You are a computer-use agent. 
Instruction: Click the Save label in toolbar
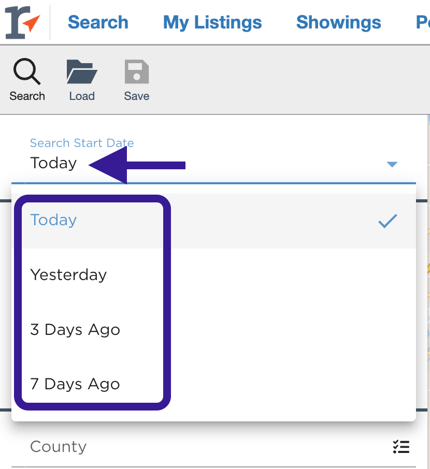click(x=137, y=96)
